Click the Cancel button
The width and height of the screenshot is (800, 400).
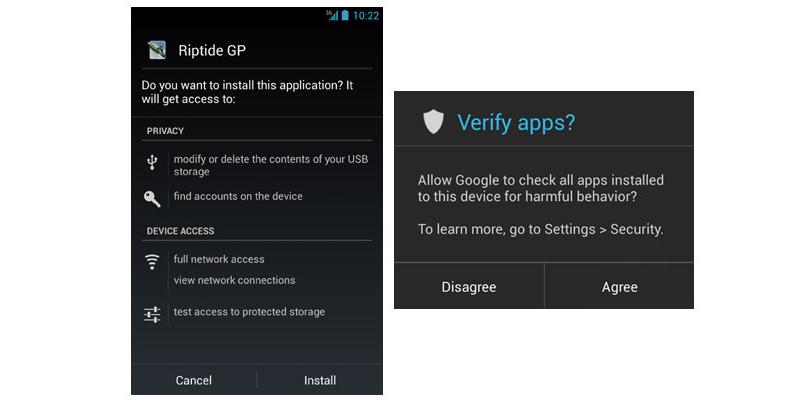click(193, 380)
